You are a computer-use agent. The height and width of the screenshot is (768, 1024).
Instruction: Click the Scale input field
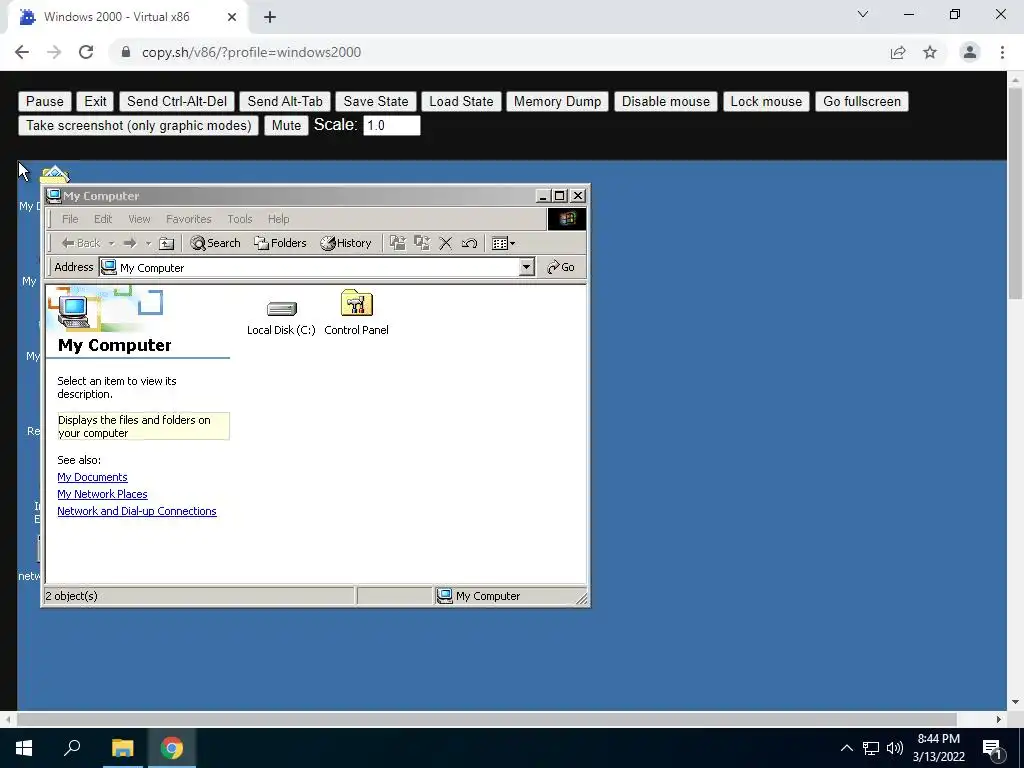pos(391,125)
